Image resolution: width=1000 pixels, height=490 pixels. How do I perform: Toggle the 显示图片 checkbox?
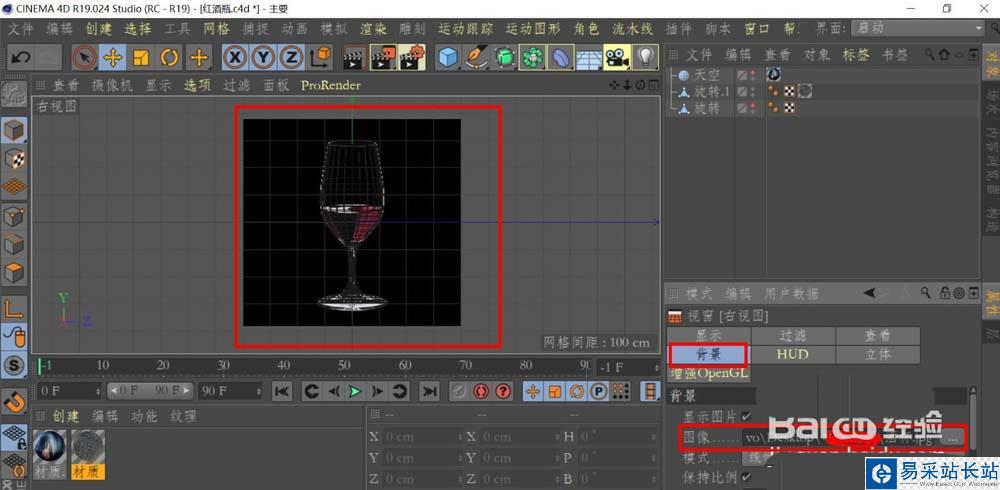(746, 416)
